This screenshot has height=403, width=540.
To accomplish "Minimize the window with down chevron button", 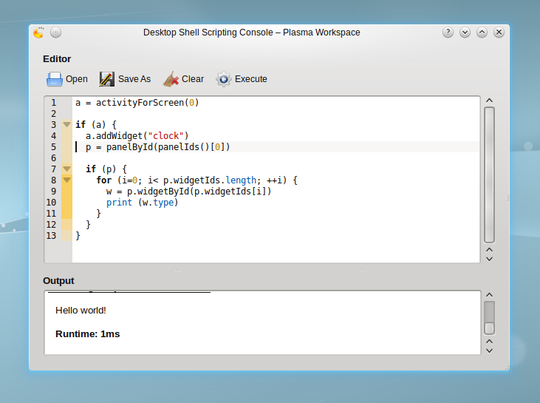I will (465, 32).
